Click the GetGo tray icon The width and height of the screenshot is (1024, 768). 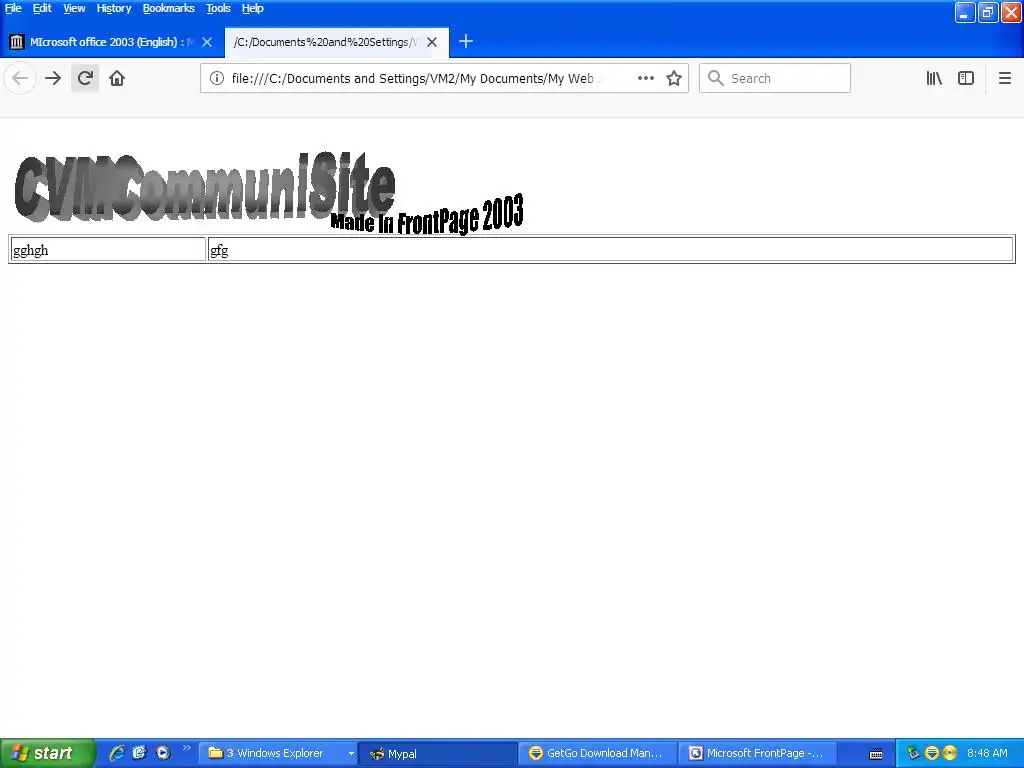pos(932,753)
